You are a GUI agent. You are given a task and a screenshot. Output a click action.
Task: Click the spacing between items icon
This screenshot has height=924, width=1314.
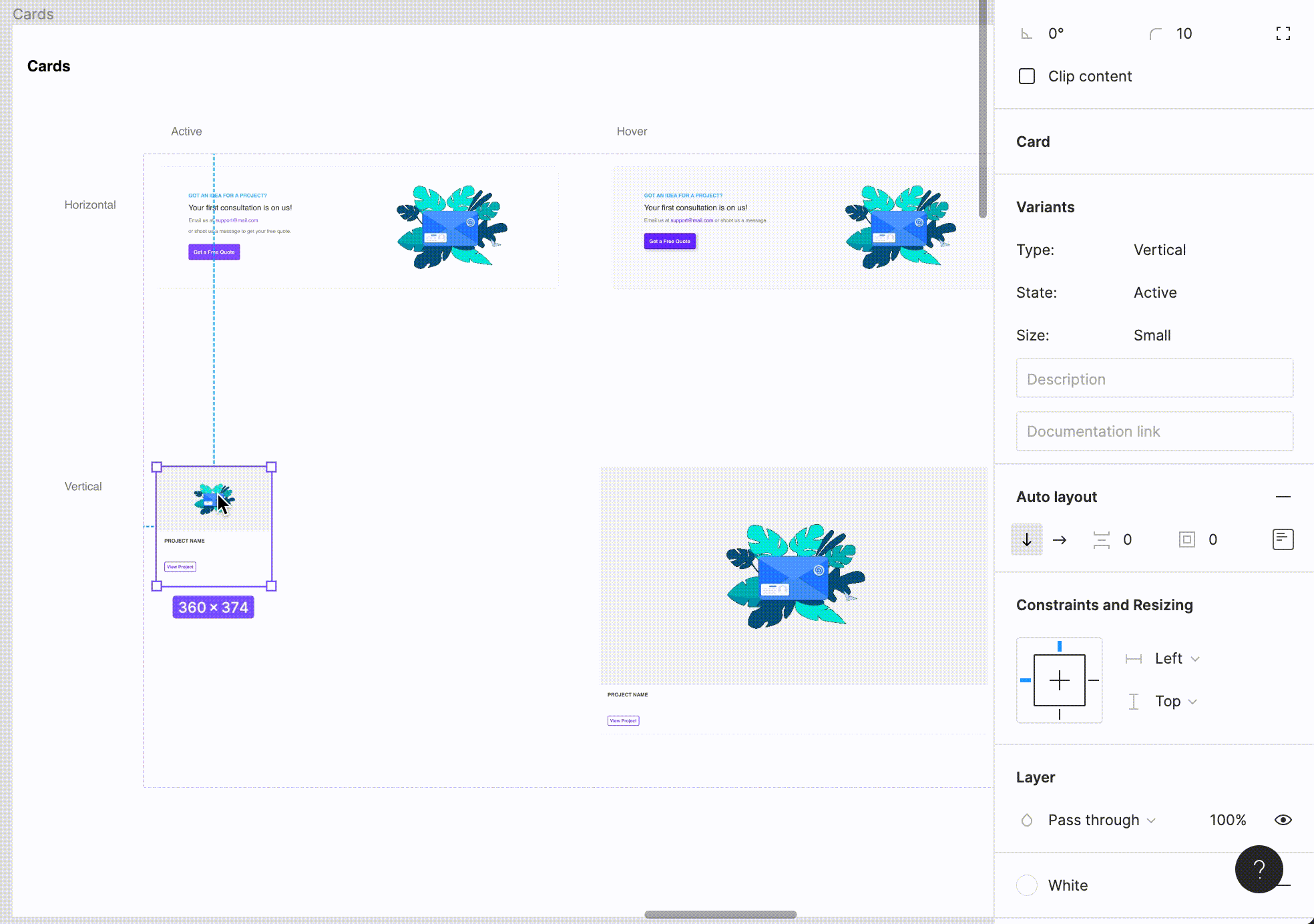[1101, 539]
